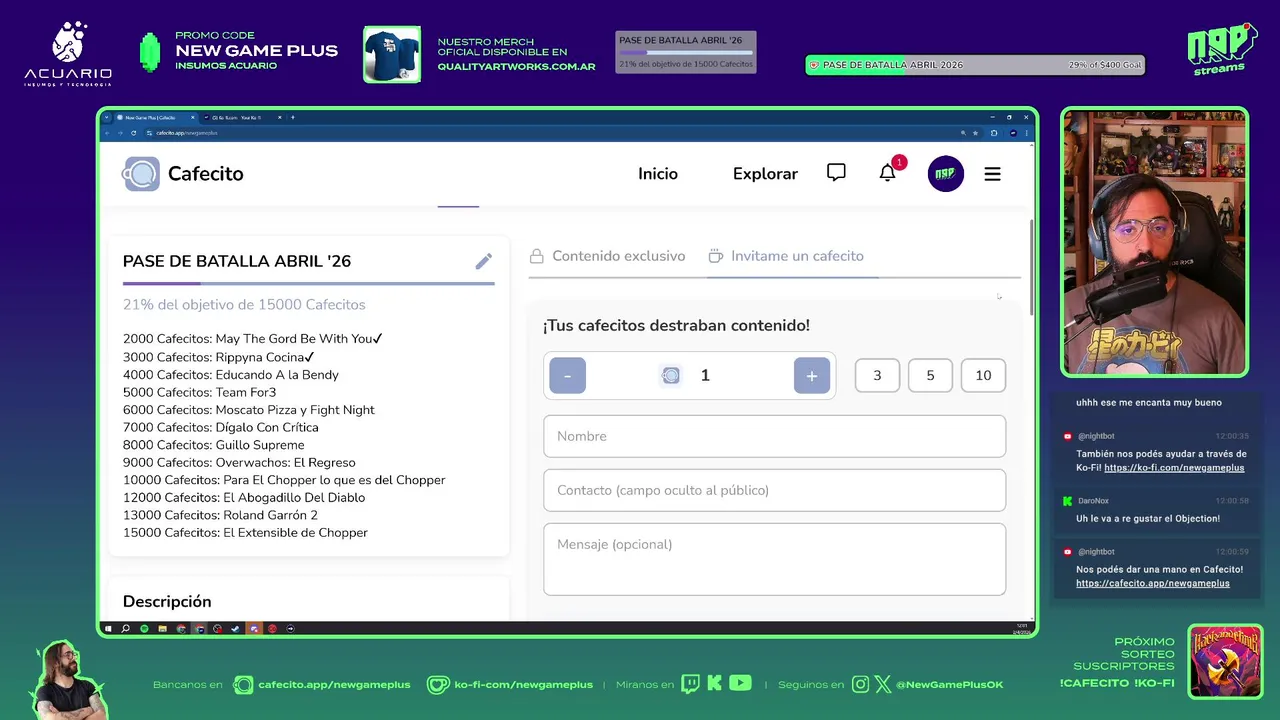Open the chat messages icon
The image size is (1280, 720).
click(836, 173)
